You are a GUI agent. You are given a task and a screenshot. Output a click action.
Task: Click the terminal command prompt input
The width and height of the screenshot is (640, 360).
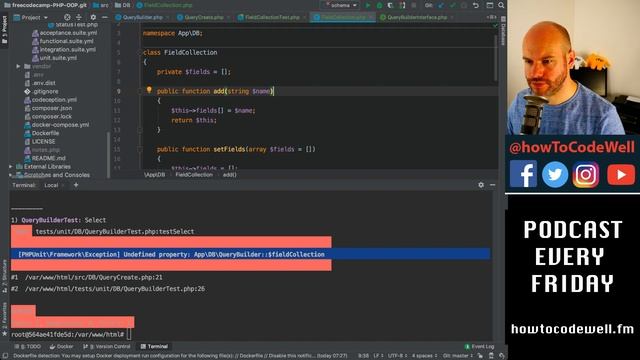[129, 335]
